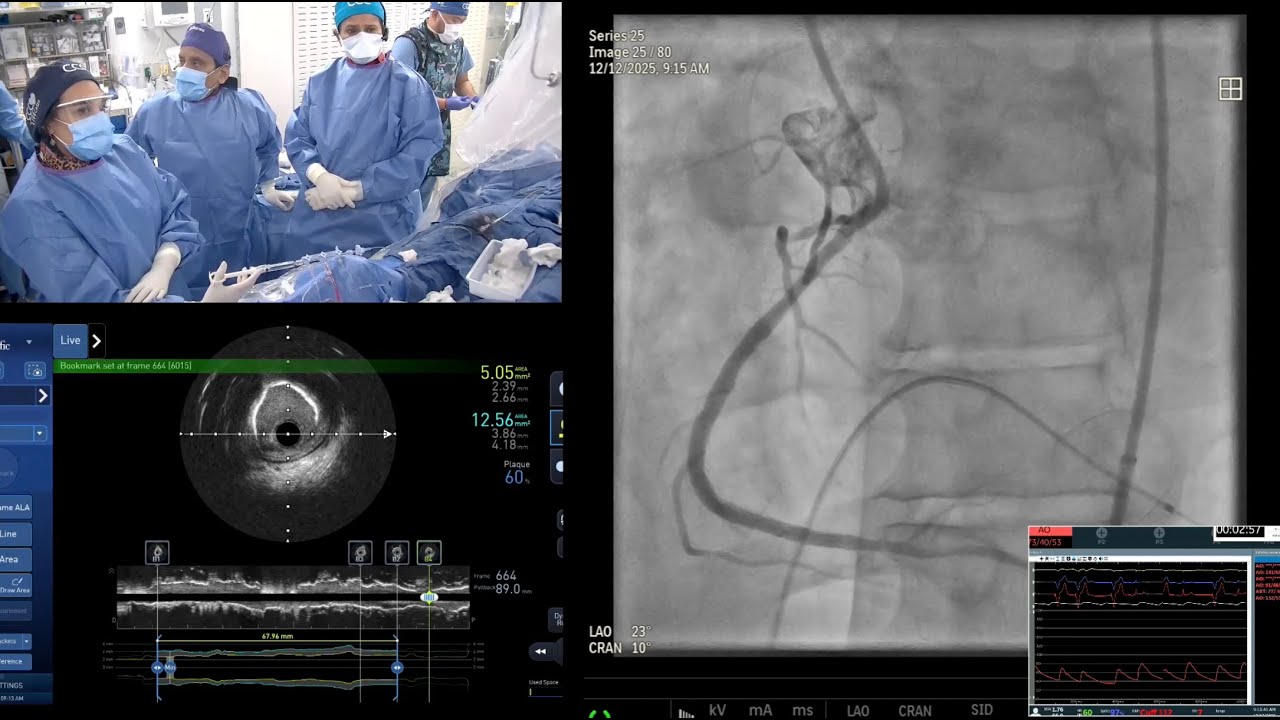1280x720 pixels.
Task: Click the Frame 664 readout
Action: pyautogui.click(x=496, y=576)
